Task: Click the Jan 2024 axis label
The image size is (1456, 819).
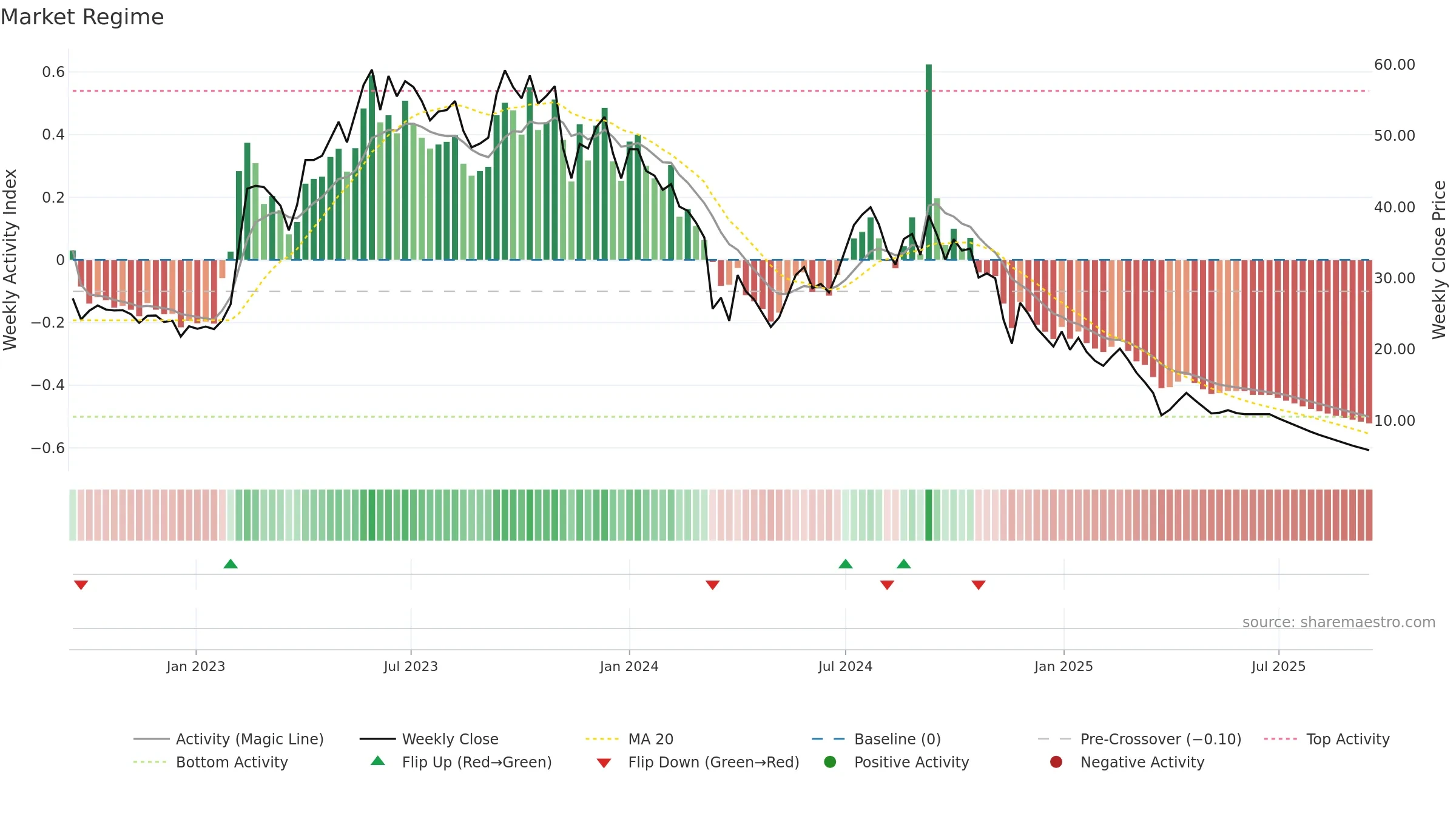Action: 629,666
